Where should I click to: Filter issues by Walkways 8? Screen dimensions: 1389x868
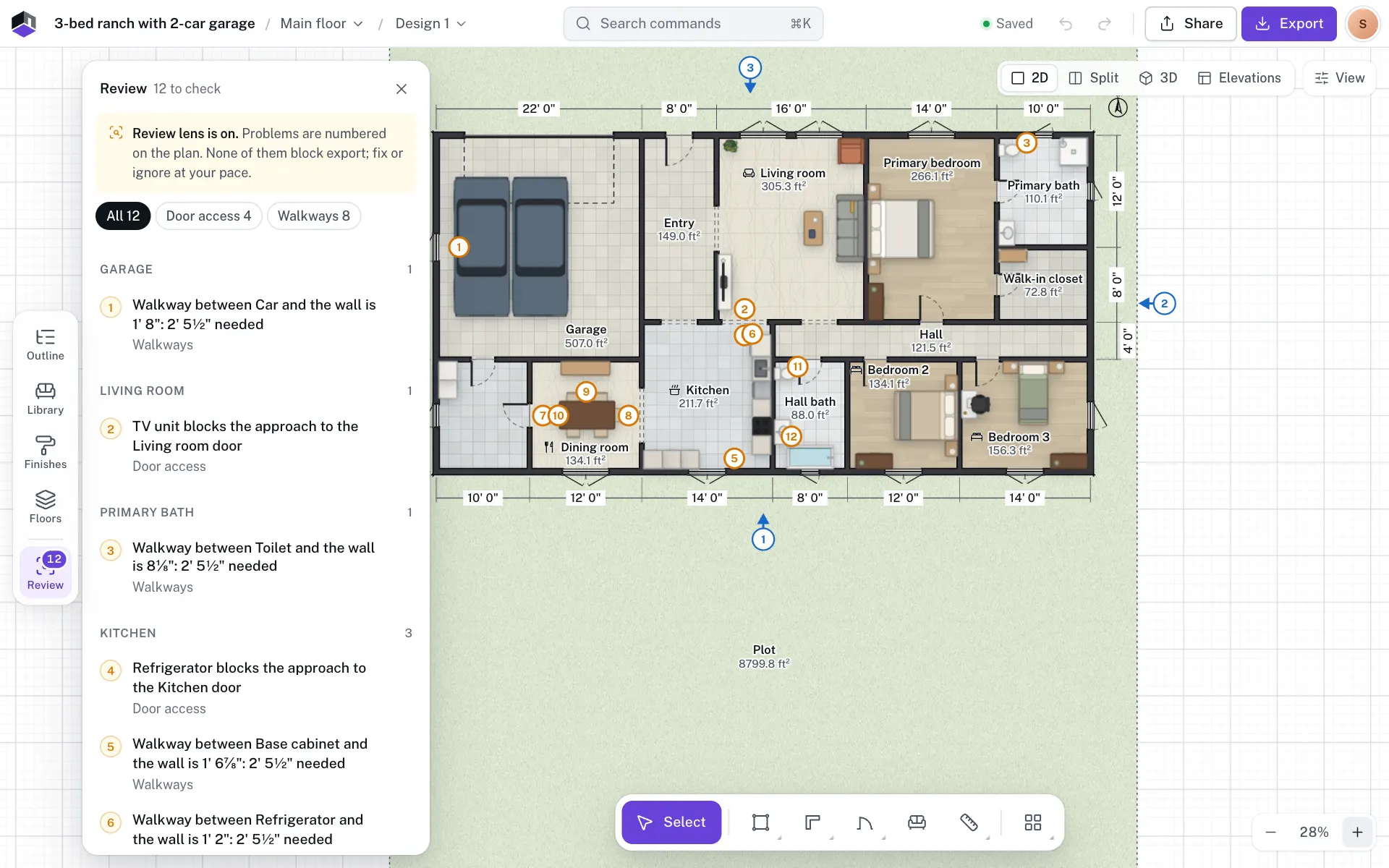pyautogui.click(x=314, y=216)
